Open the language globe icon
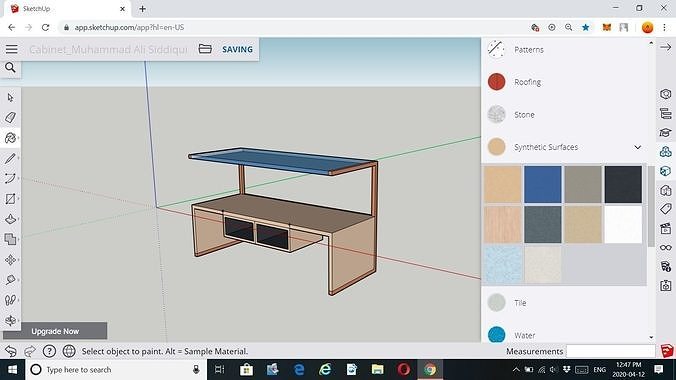 (x=69, y=351)
